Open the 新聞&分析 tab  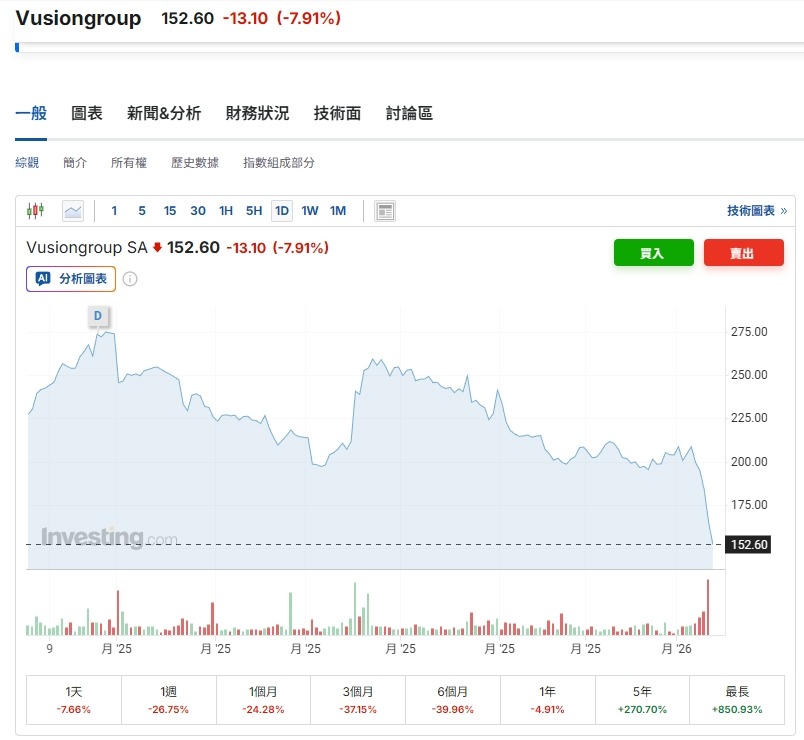coord(164,113)
